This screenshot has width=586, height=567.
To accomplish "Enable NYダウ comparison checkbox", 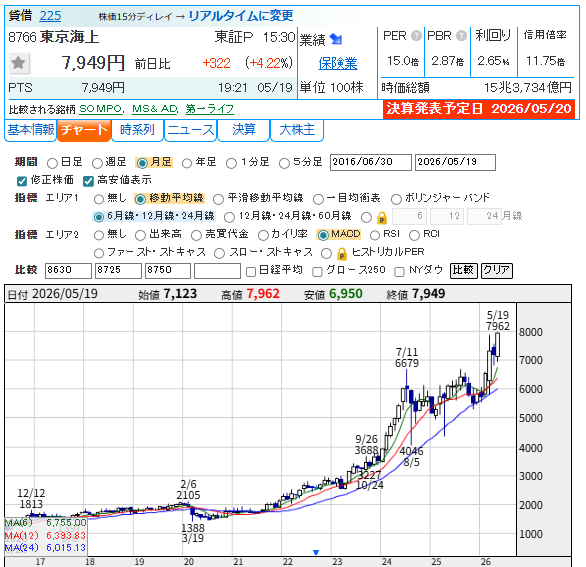I will [399, 272].
